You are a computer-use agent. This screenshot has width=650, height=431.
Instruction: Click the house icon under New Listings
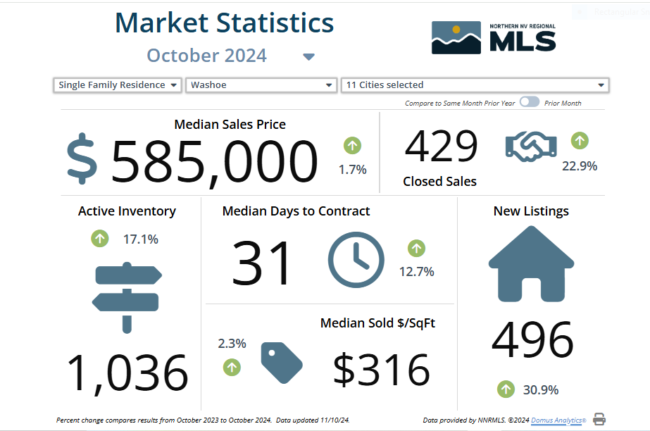(531, 263)
